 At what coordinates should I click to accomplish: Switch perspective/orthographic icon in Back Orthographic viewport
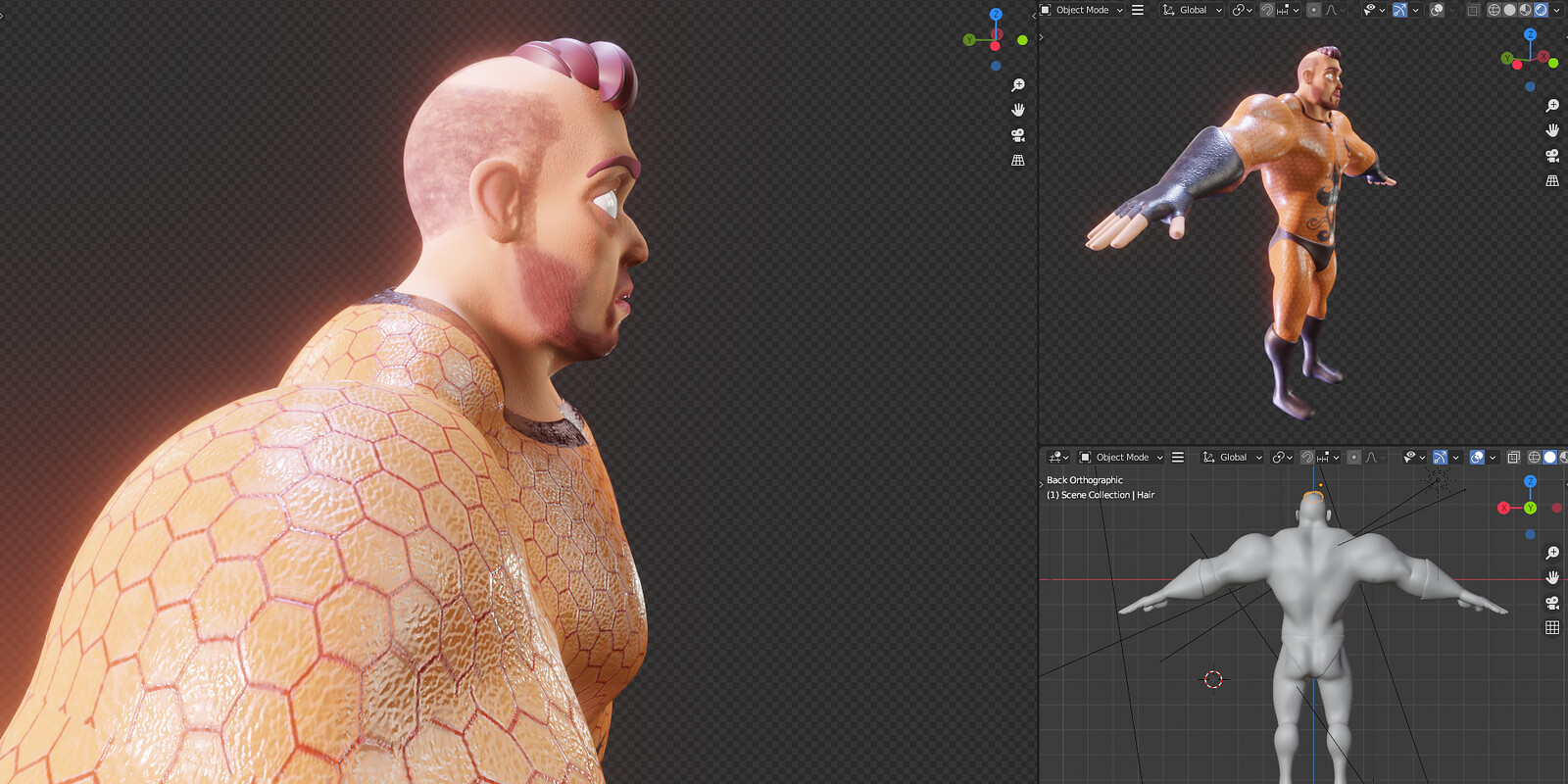coord(1552,627)
